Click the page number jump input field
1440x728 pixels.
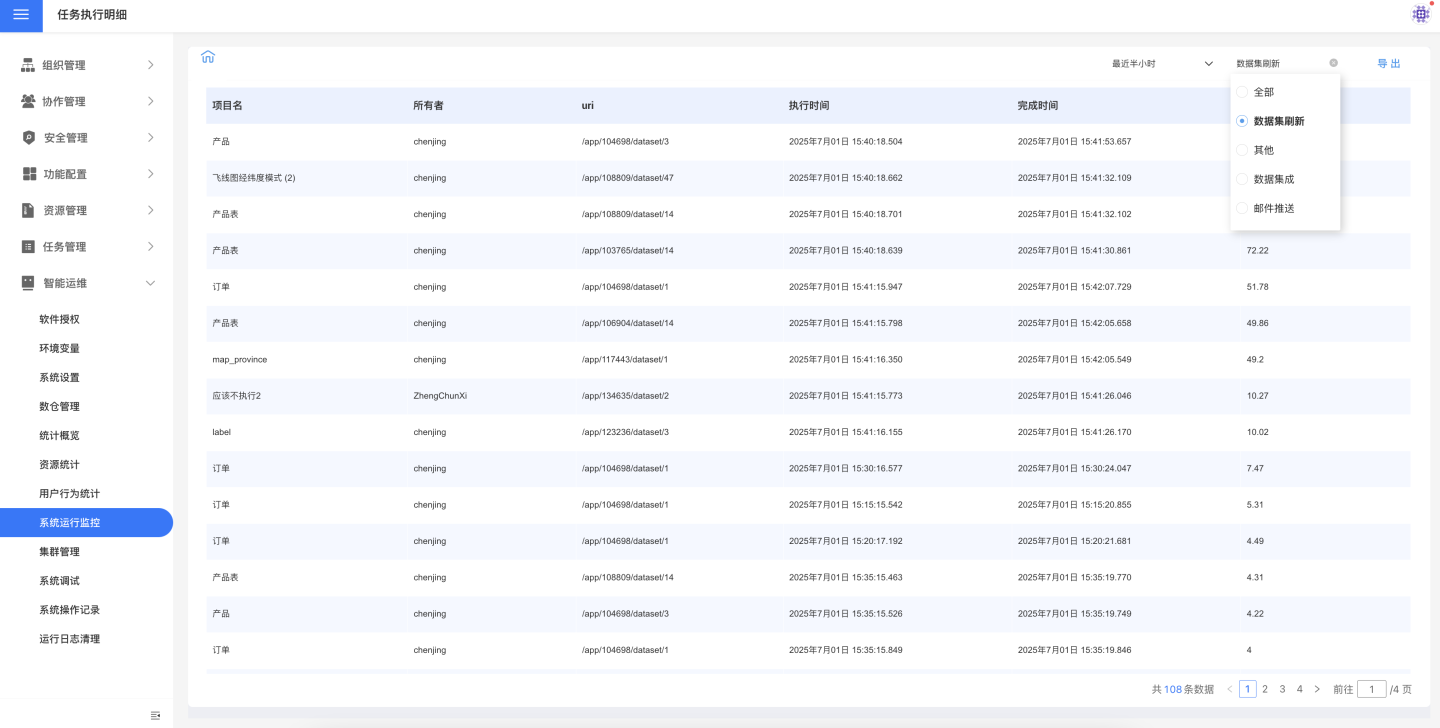tap(1371, 689)
